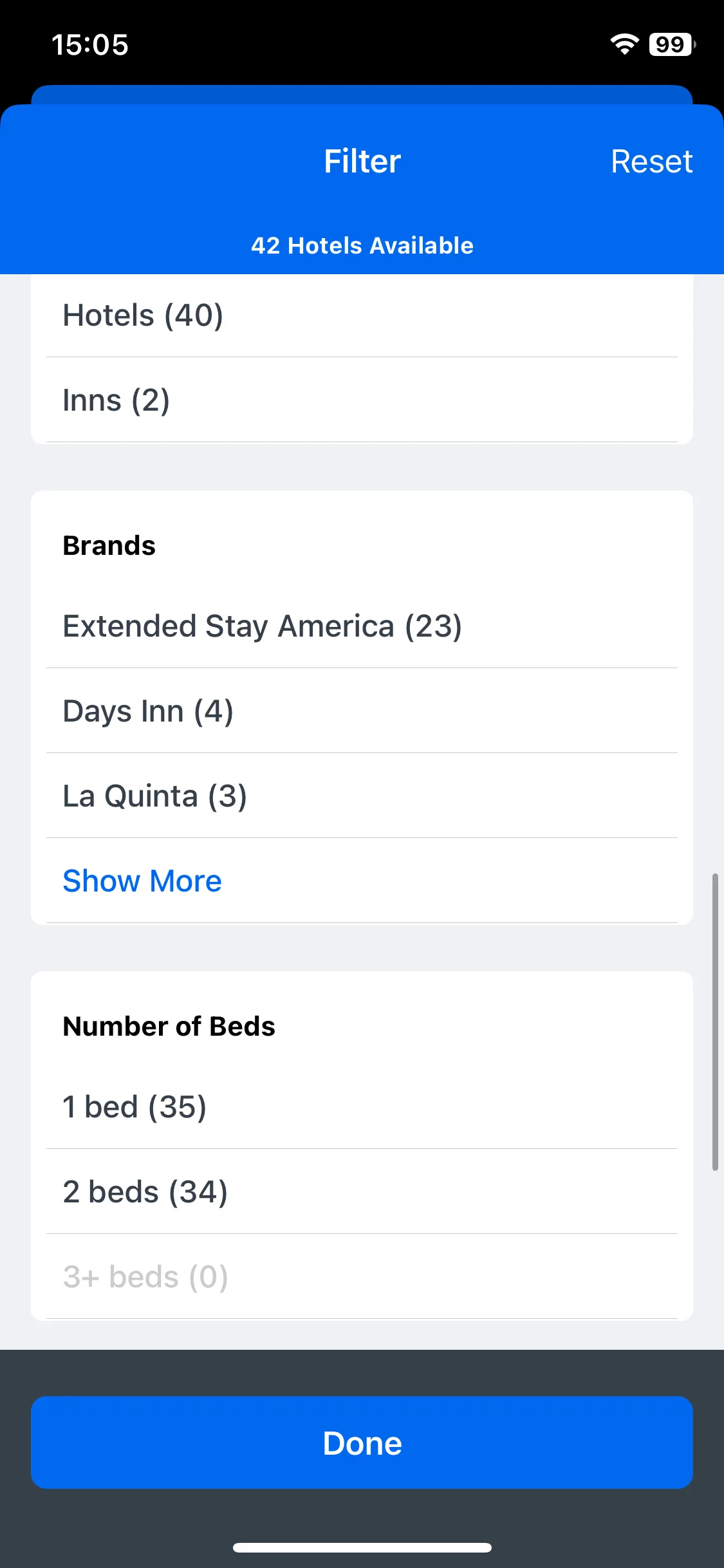Tap the 15:05 clock in status bar
724x1568 pixels.
coord(90,45)
